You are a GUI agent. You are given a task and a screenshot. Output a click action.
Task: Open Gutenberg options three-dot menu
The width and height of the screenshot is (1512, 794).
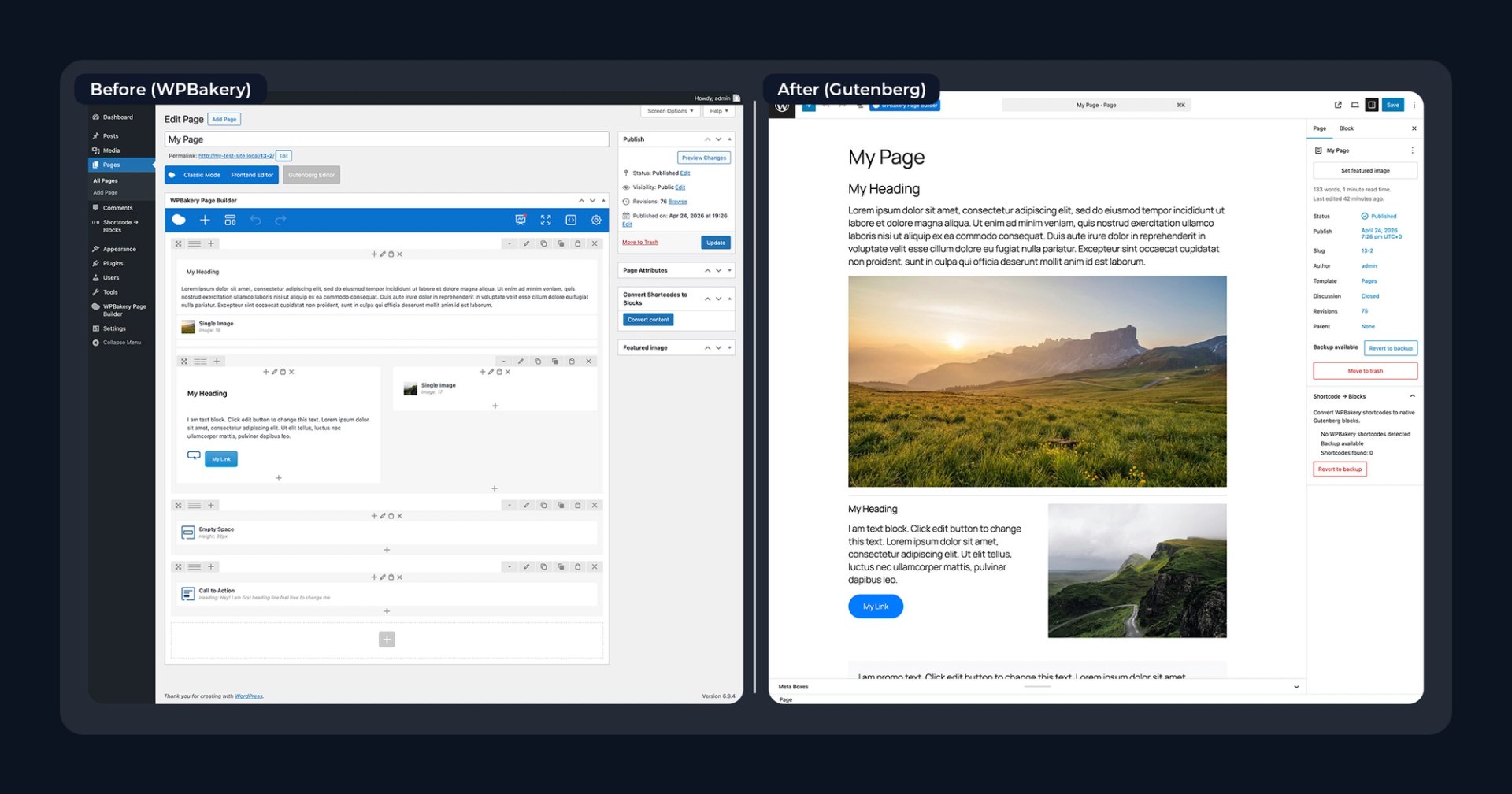point(1414,105)
